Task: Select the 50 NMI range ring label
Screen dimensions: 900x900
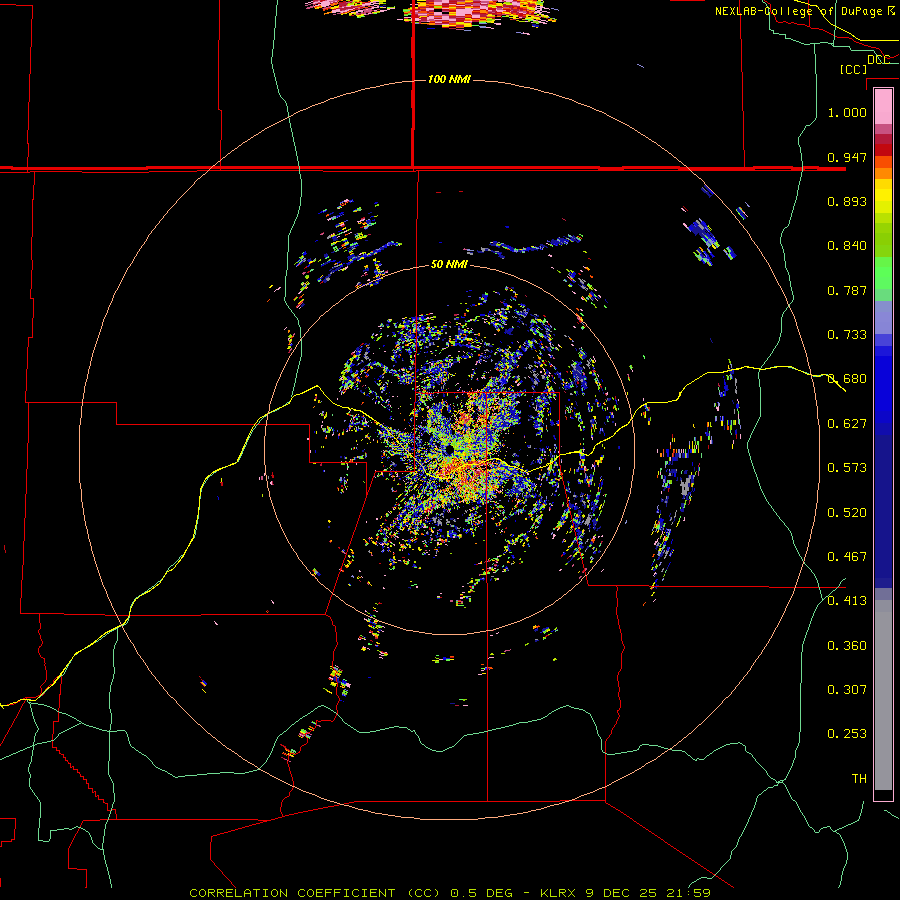Action: (449, 264)
